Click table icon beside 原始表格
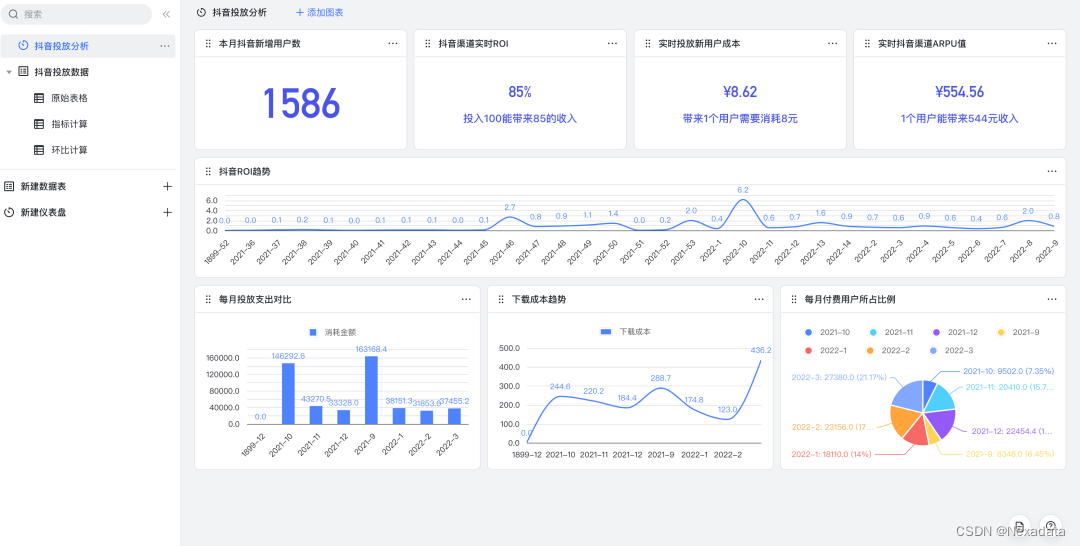Image resolution: width=1080 pixels, height=546 pixels. (x=39, y=98)
